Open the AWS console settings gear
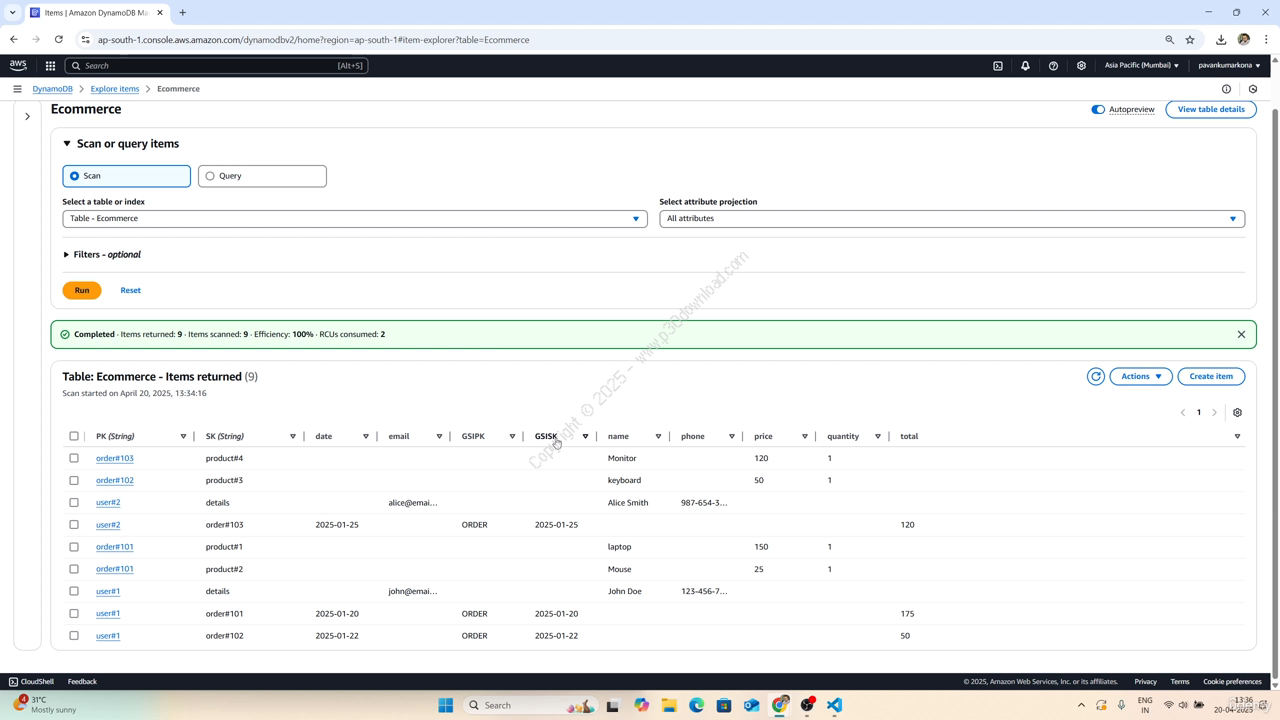Viewport: 1280px width, 720px height. [x=1081, y=66]
